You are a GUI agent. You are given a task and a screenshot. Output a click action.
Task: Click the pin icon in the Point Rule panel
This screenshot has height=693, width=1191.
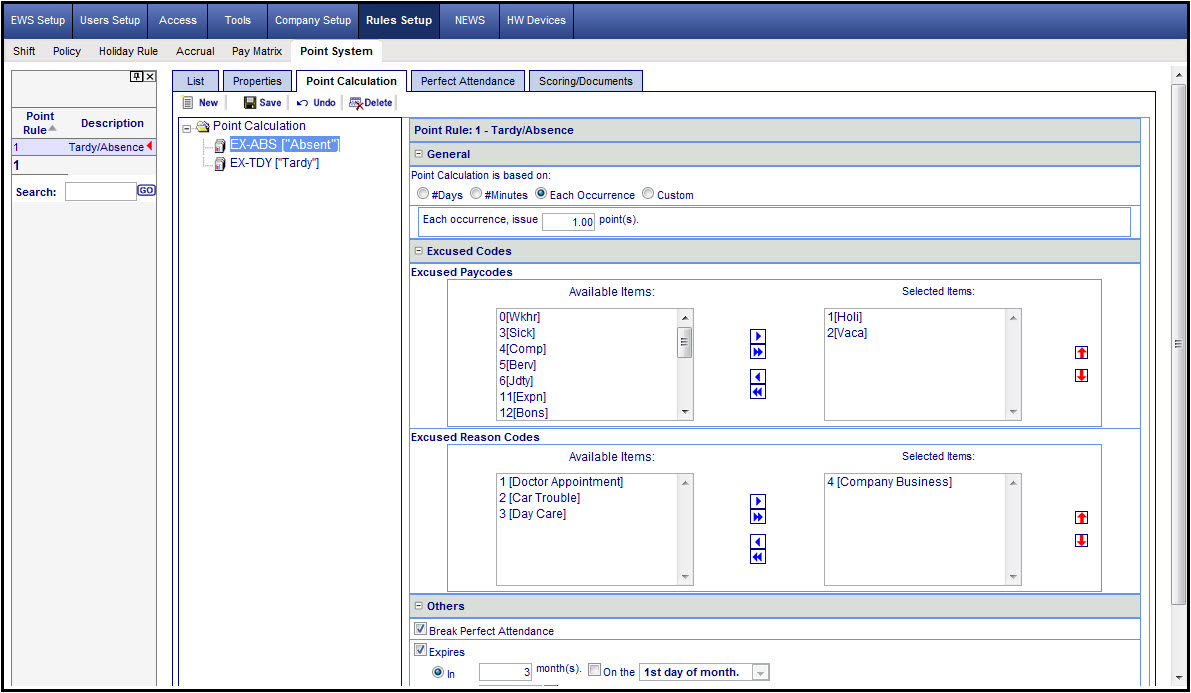(x=136, y=76)
